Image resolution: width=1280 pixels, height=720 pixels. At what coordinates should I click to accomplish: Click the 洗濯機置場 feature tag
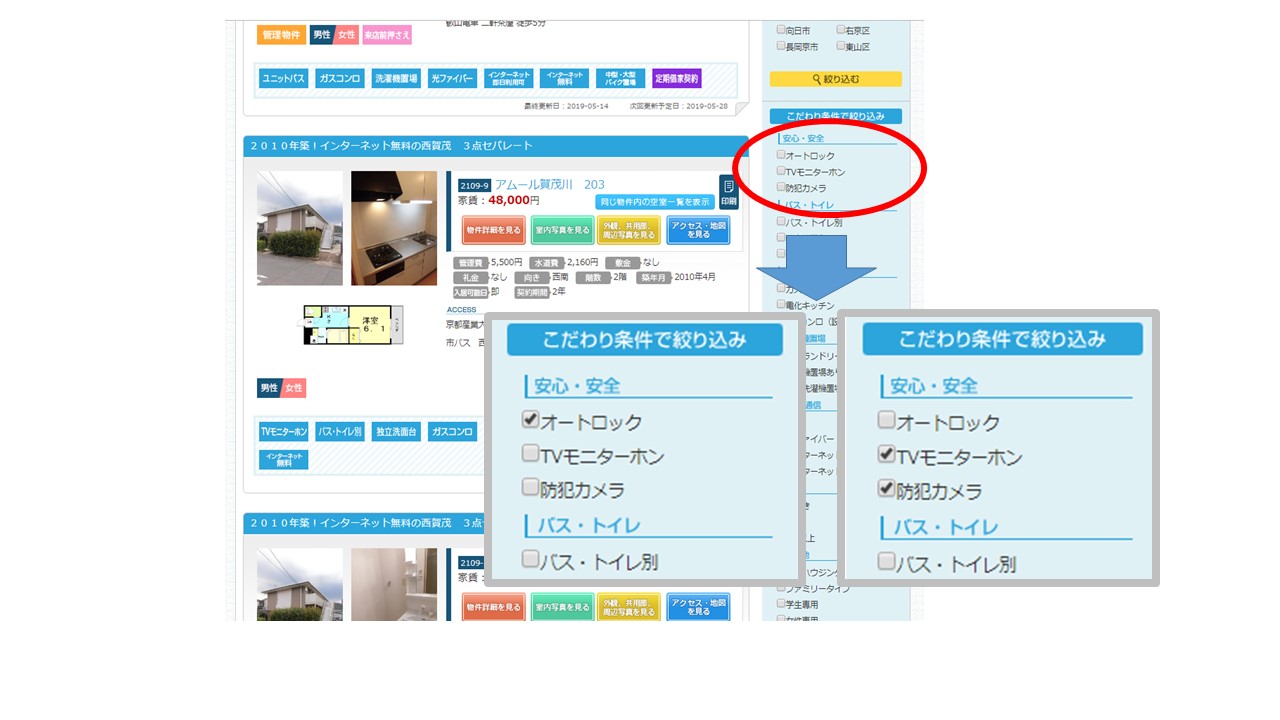(396, 78)
